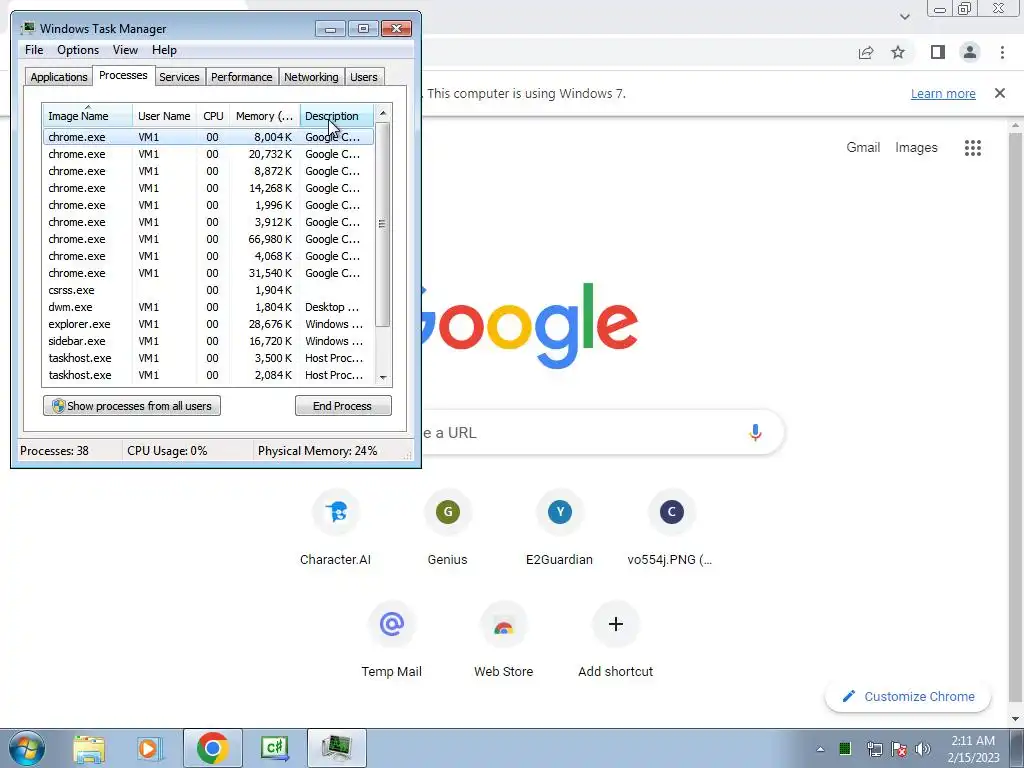
Task: Open the Chrome tab search chevron
Action: tap(904, 17)
